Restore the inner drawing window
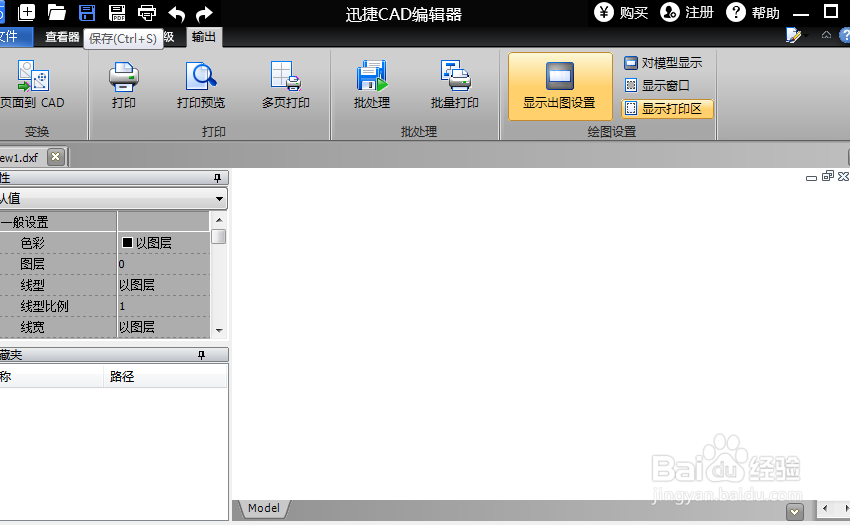The width and height of the screenshot is (850, 525). (827, 176)
